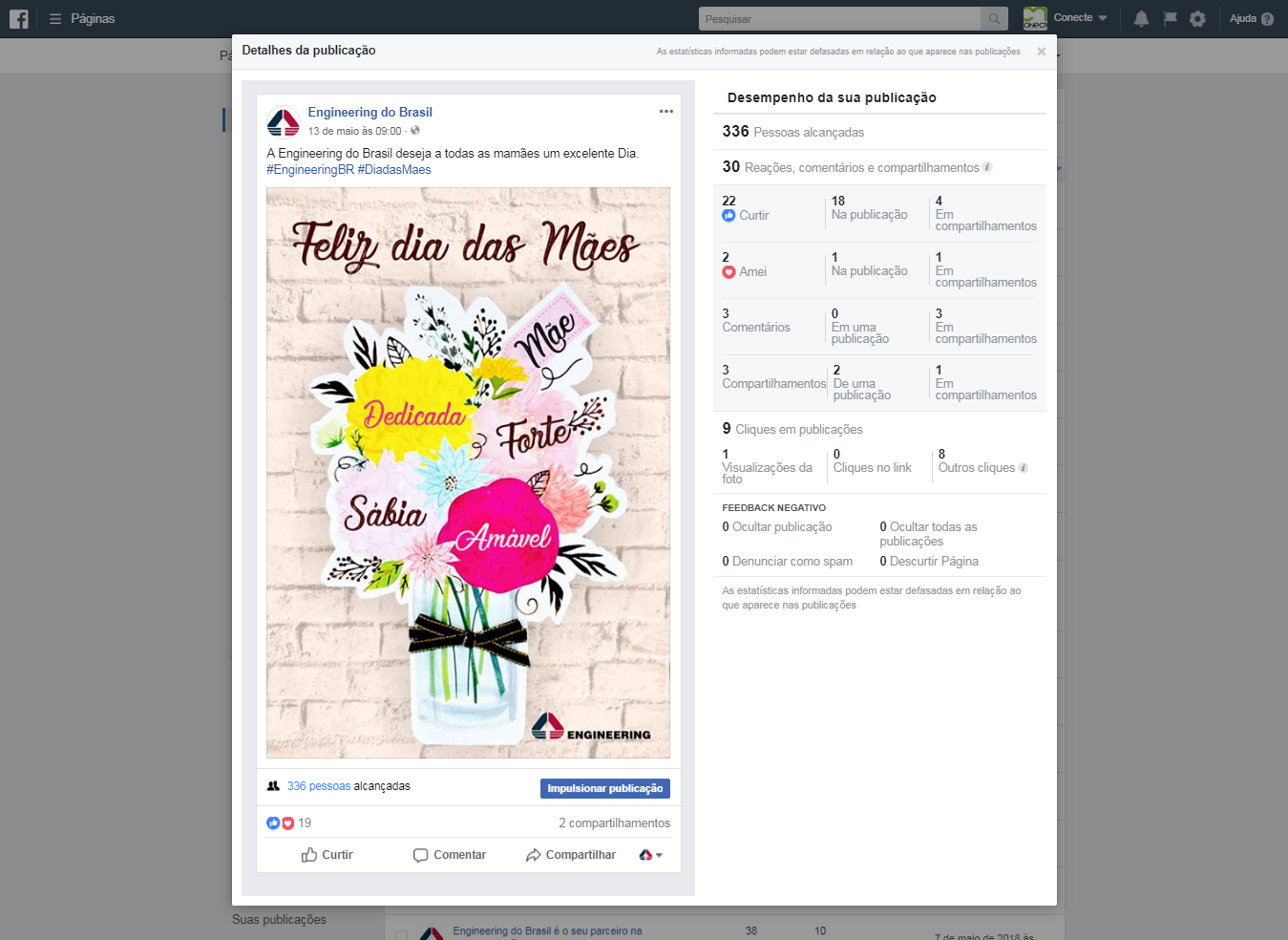
Task: Click the Compartilhar share button
Action: [571, 855]
